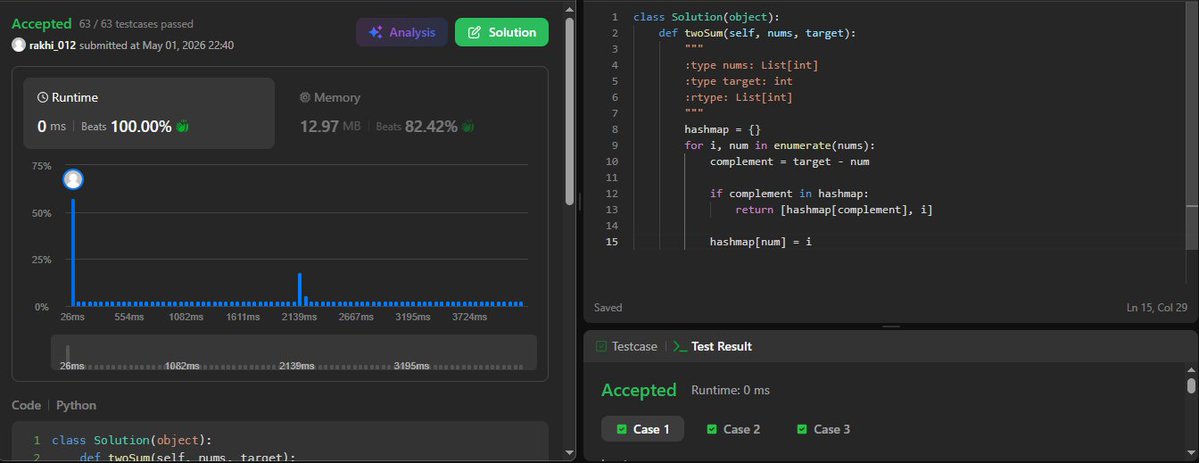The height and width of the screenshot is (463, 1199).
Task: Click the Testcase checkbox icon
Action: coord(601,346)
